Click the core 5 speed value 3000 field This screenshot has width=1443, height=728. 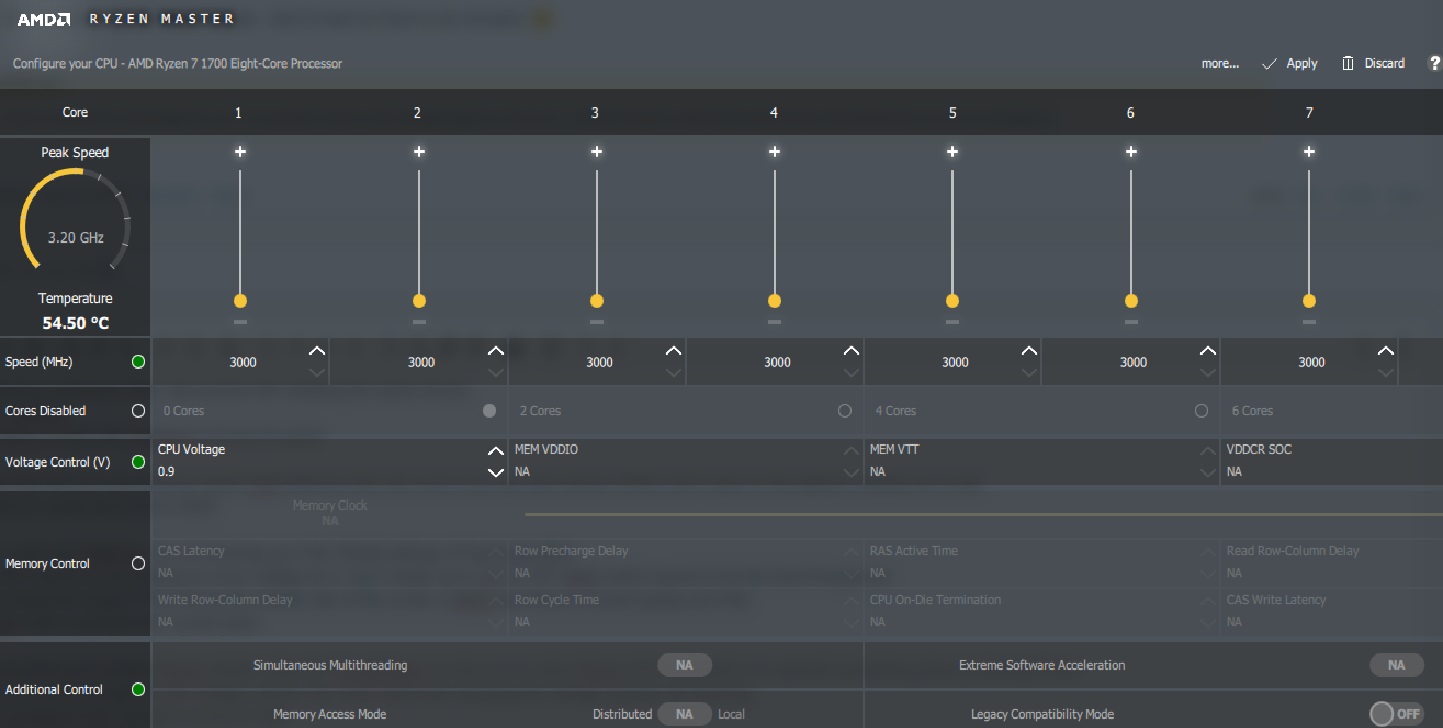[x=955, y=362]
